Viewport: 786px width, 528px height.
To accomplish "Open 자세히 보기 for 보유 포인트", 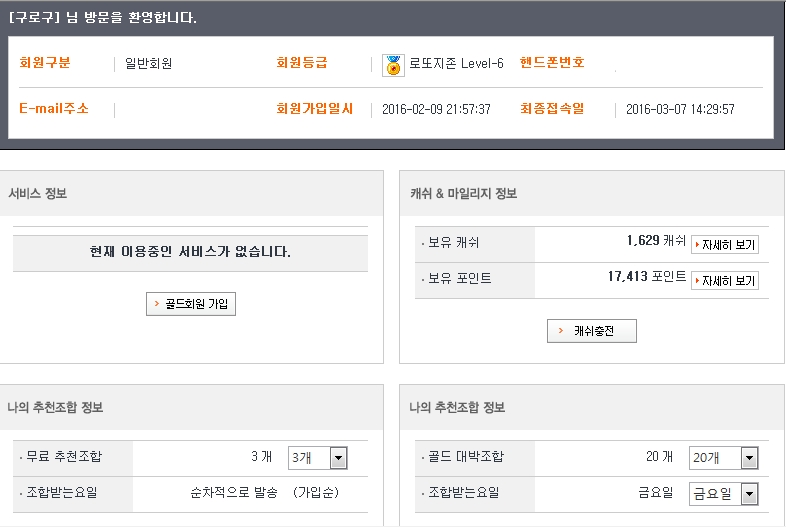I will 725,280.
